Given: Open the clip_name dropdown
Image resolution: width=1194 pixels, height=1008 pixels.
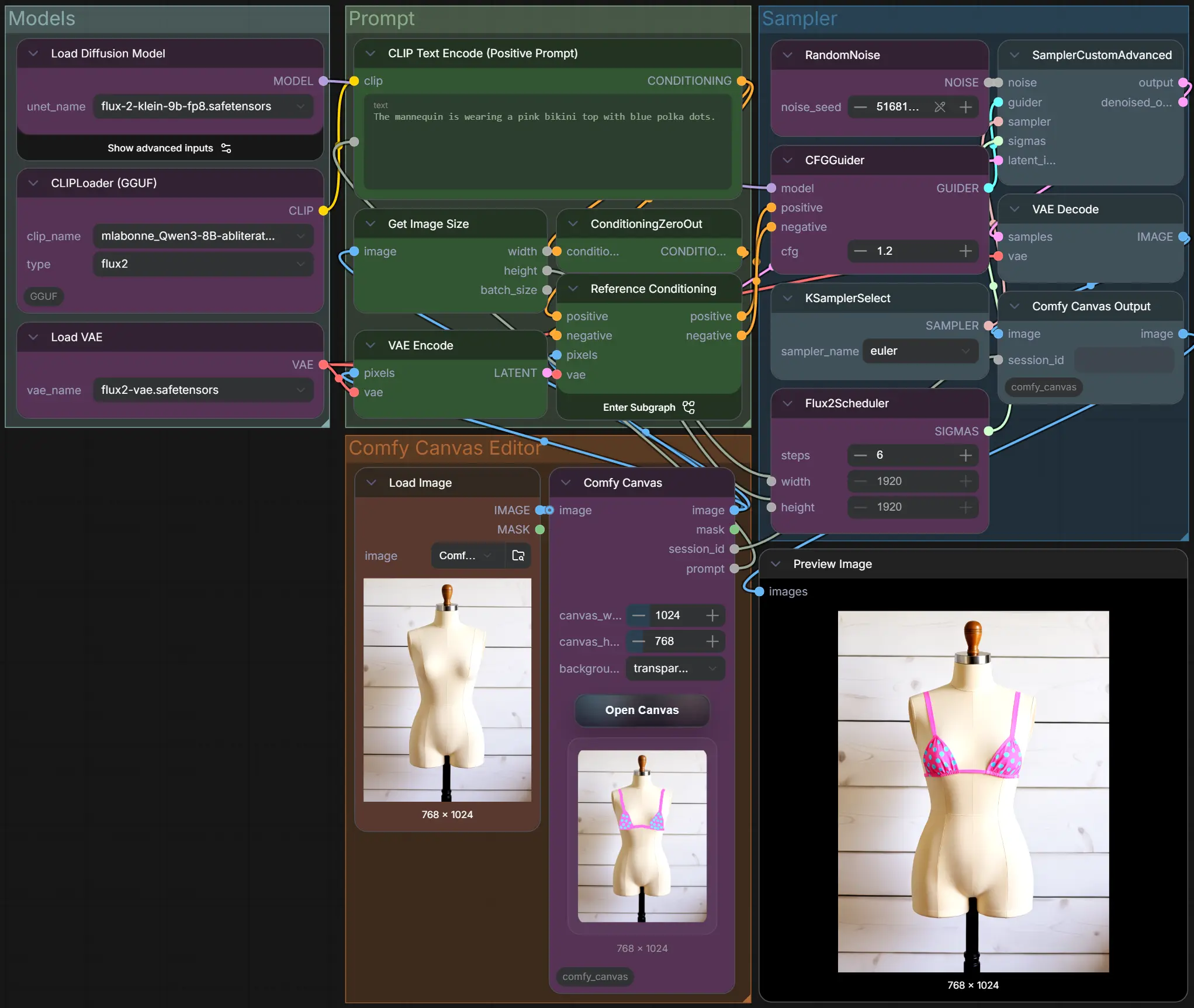Looking at the screenshot, I should [203, 236].
